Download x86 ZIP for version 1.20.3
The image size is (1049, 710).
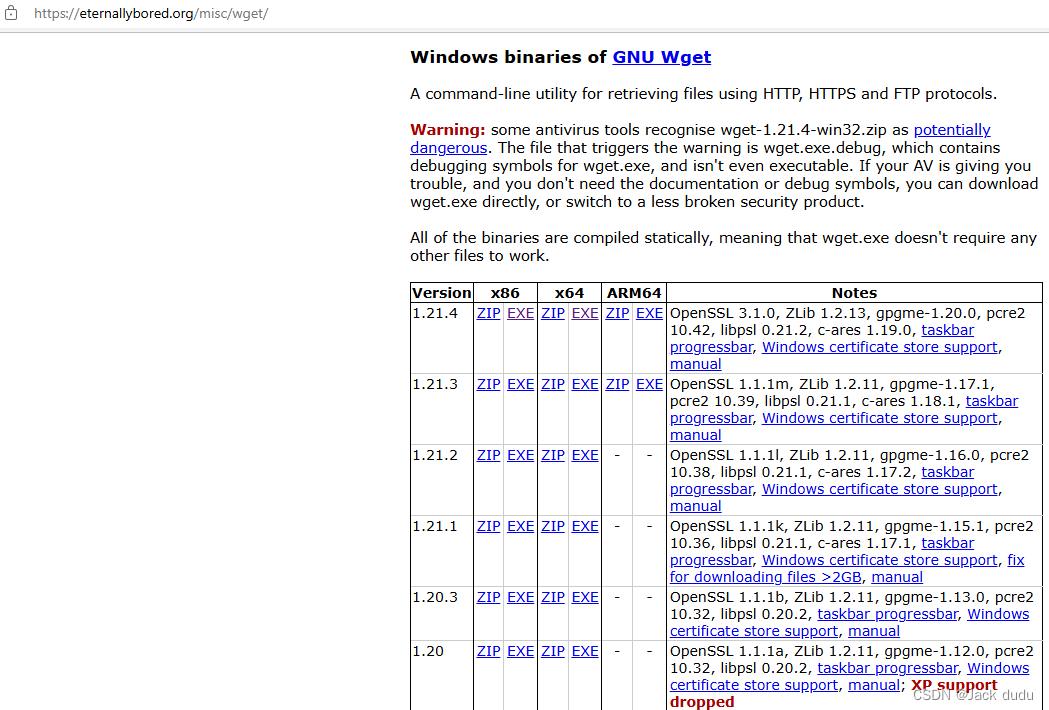coord(488,597)
